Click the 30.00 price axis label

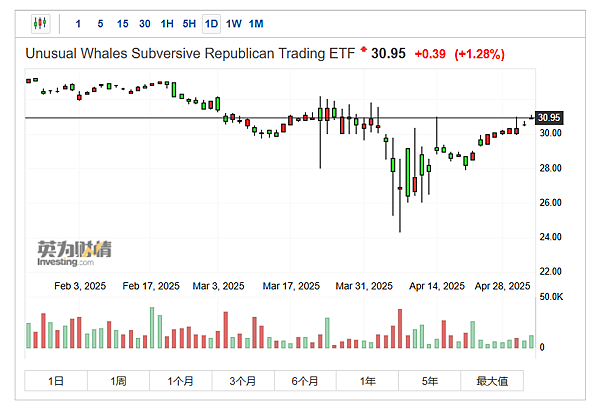[x=550, y=133]
